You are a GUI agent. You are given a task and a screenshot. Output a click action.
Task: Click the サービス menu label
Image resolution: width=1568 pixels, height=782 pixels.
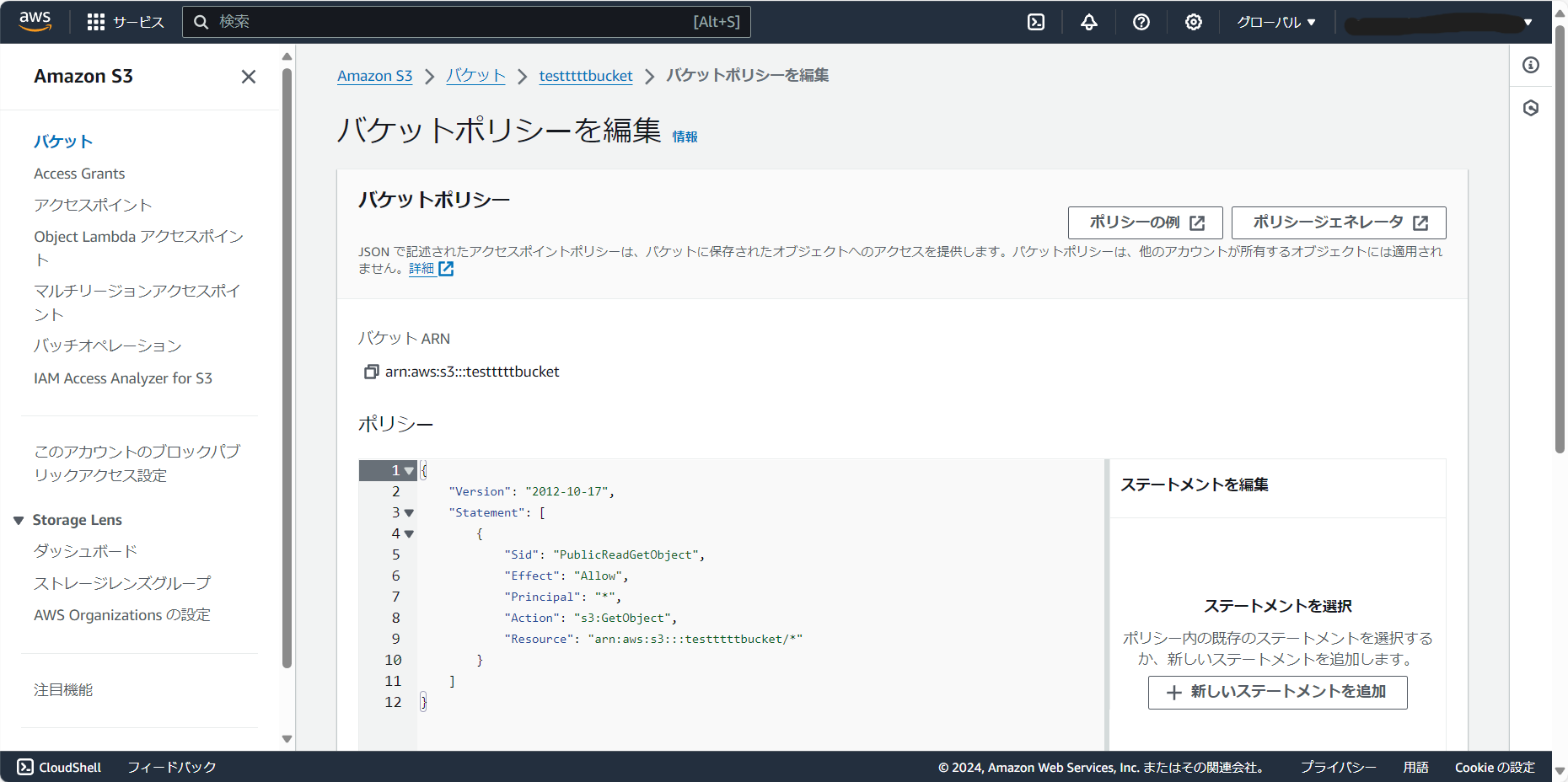tap(138, 22)
